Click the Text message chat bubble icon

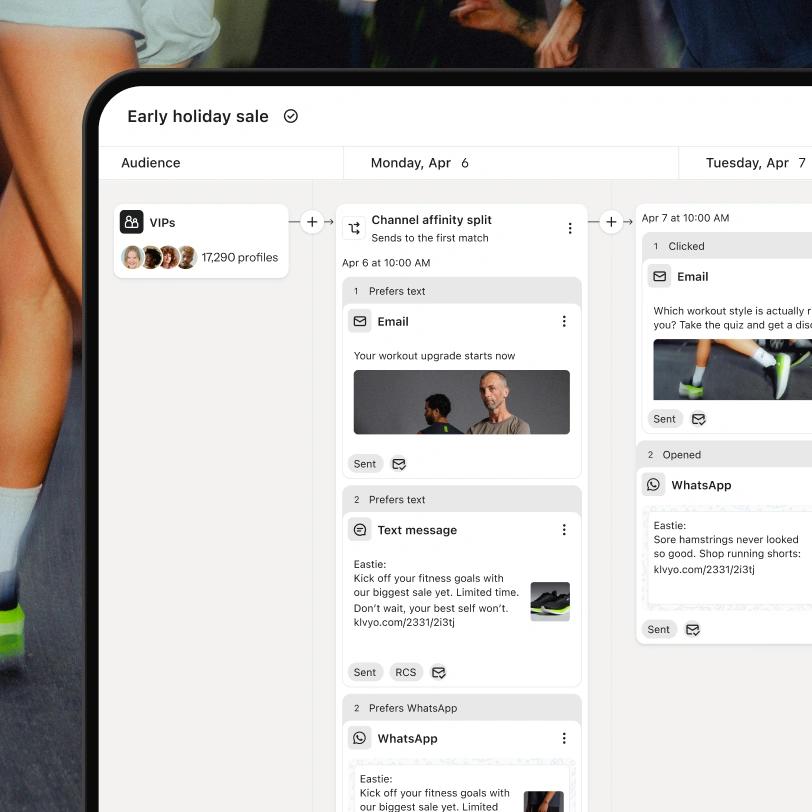coord(360,530)
